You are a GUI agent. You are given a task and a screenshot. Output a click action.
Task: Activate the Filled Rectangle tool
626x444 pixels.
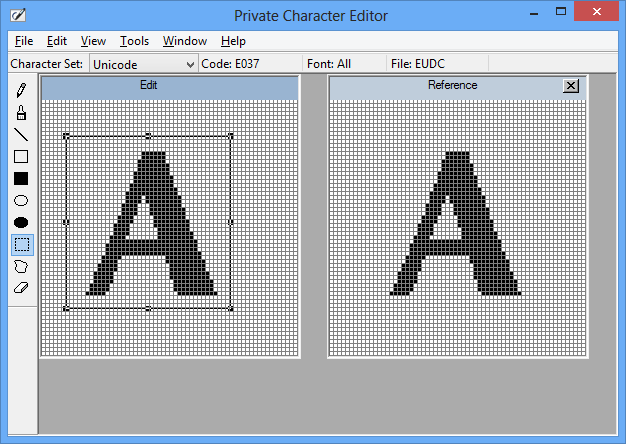21,179
